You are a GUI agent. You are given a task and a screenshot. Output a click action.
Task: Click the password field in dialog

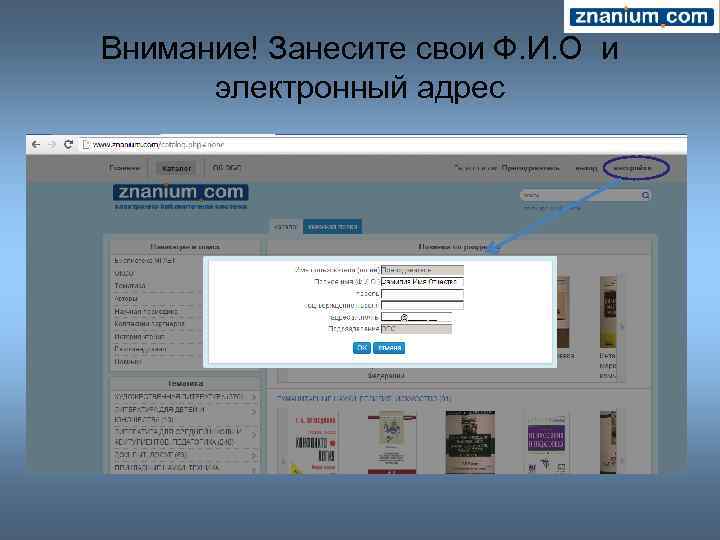click(x=422, y=294)
